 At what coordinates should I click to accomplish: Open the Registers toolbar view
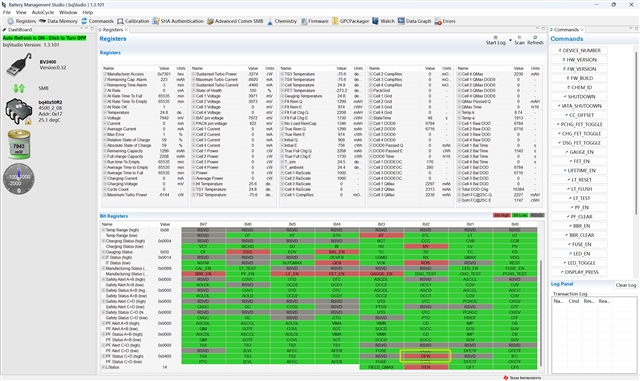22,21
